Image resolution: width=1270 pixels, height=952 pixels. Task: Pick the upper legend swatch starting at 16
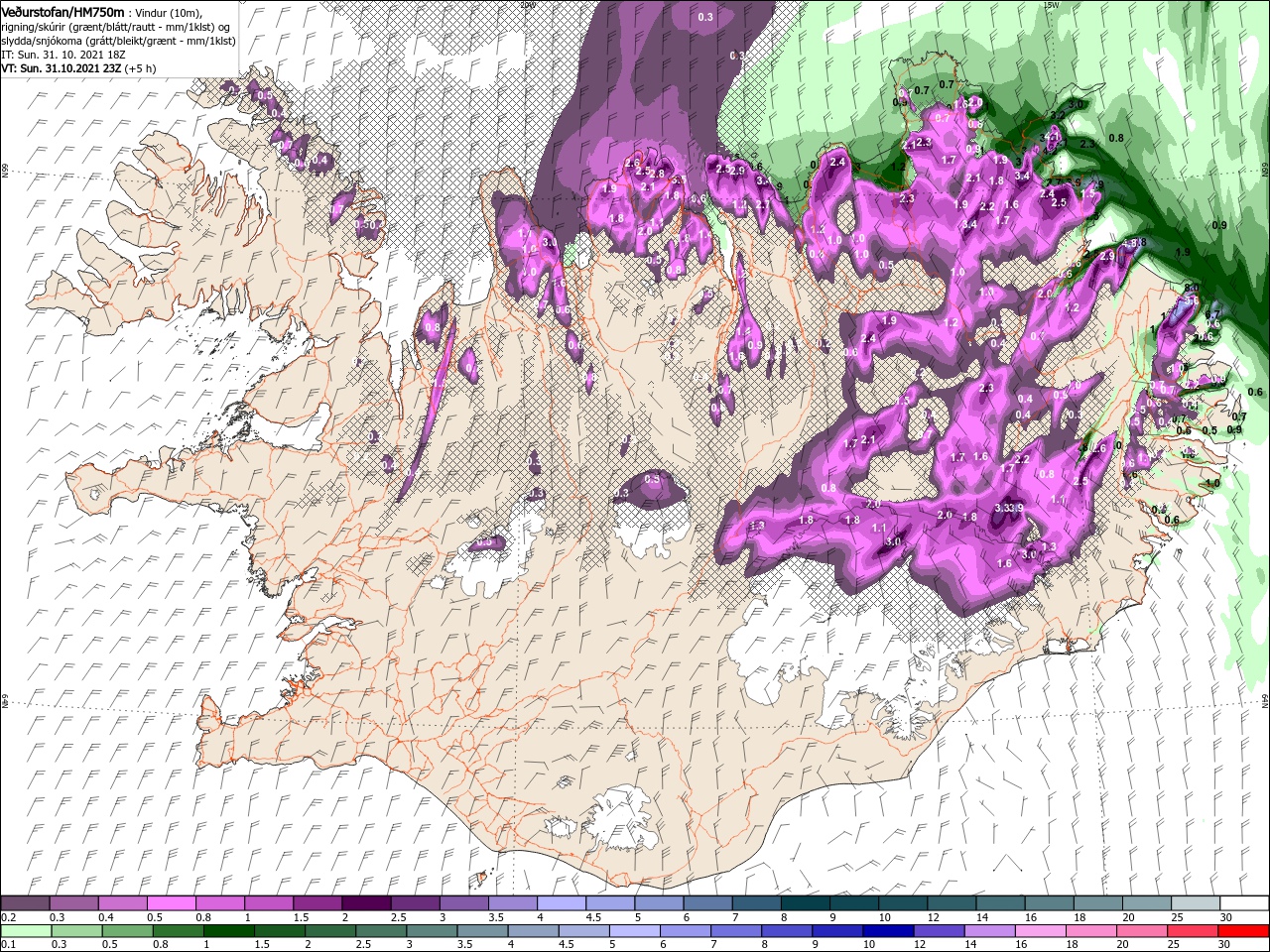1049,903
